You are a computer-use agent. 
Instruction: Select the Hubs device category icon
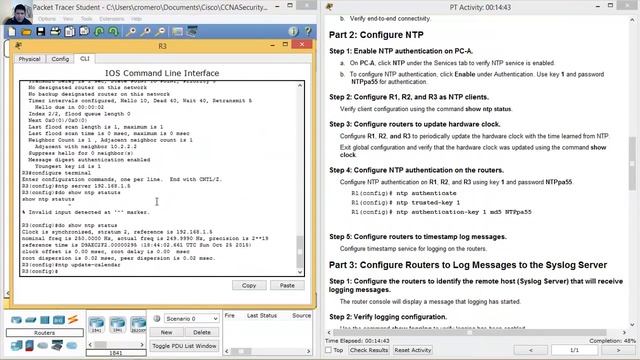point(45,320)
